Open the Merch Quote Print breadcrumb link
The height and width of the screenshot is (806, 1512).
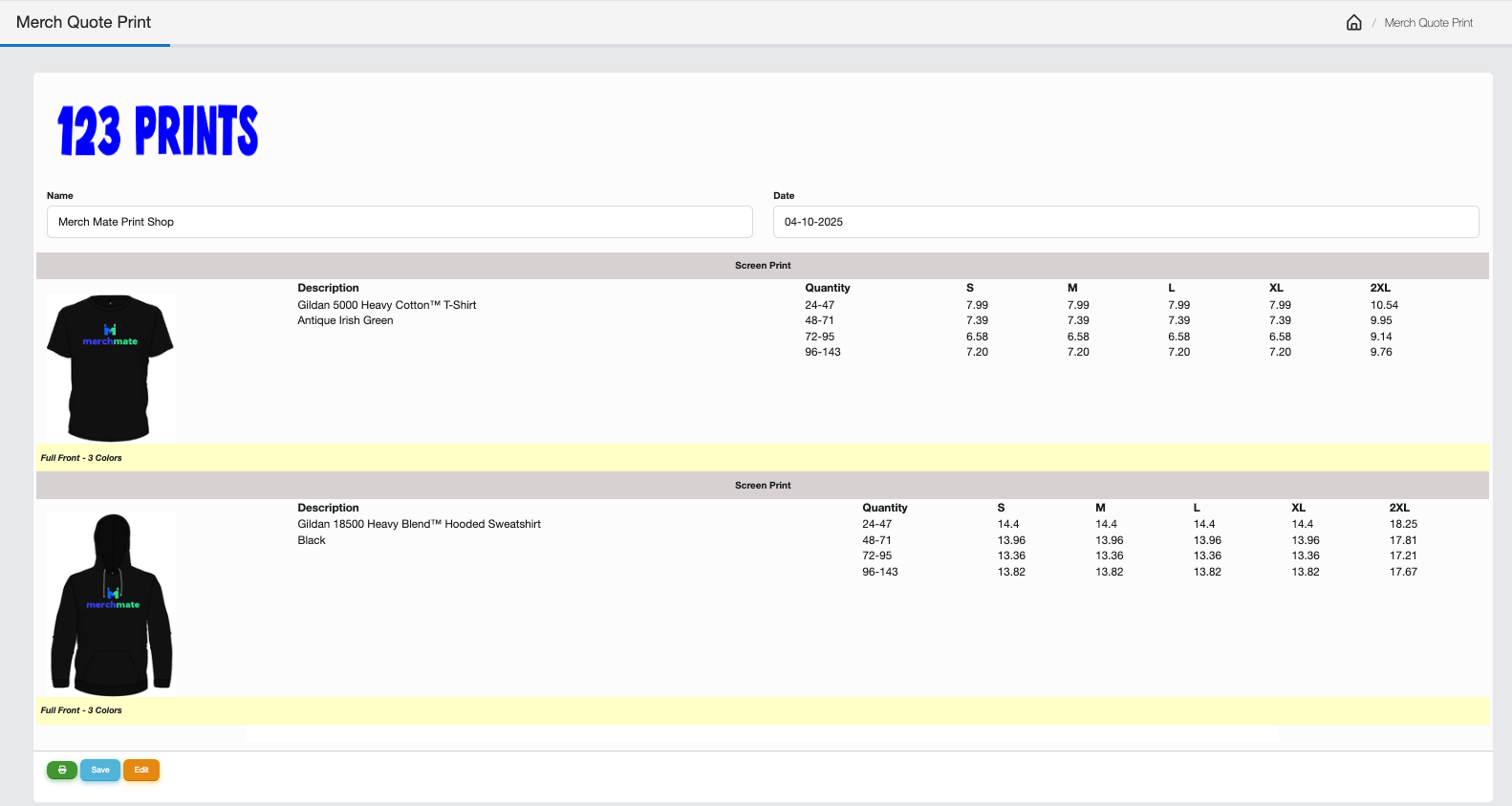pos(1428,23)
